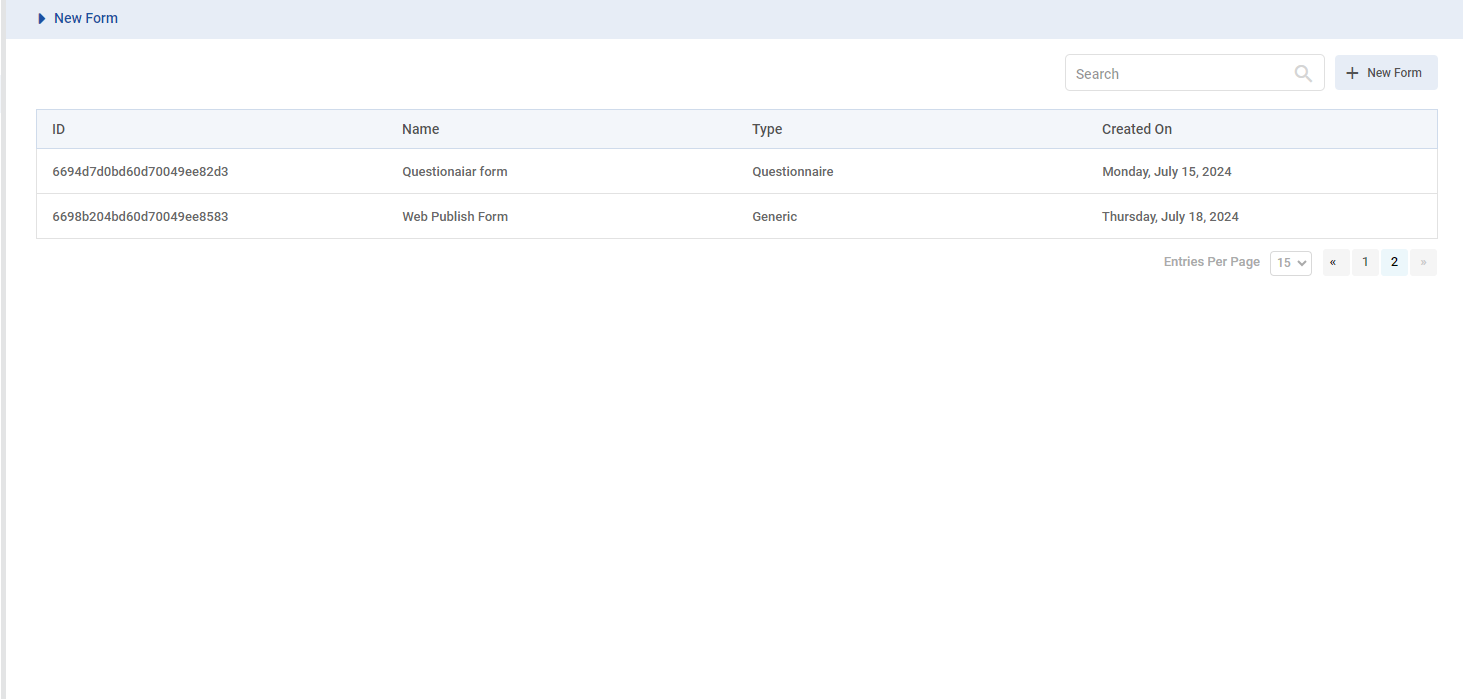Screen dimensions: 1463x699
Task: Go to previous page with « arrow
Action: pos(1335,262)
